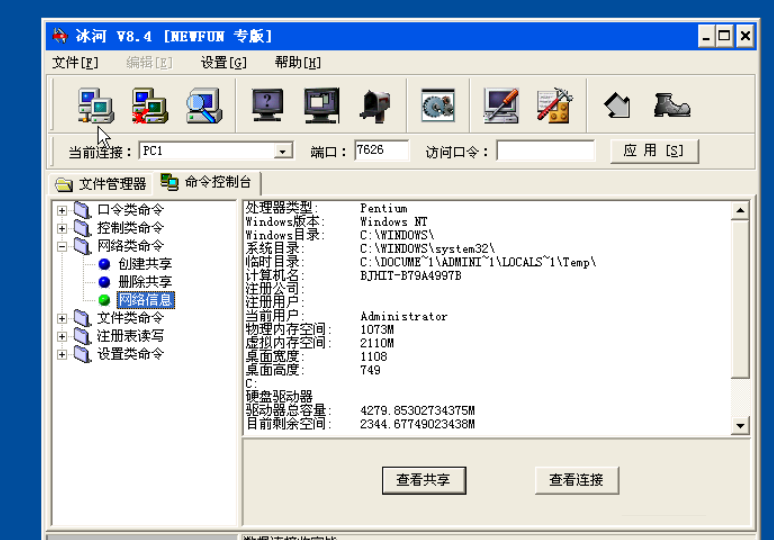Click the mailbox message icon

click(x=375, y=106)
